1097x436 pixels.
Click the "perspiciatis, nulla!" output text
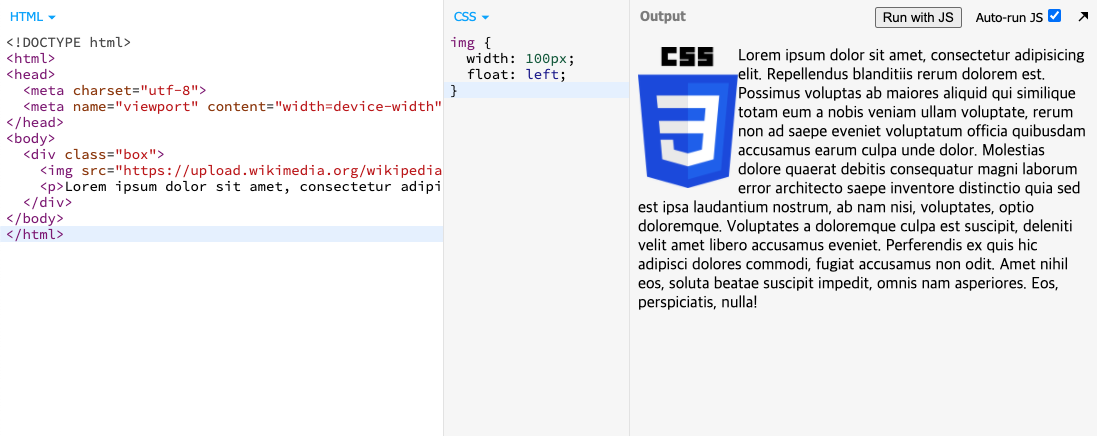(698, 302)
